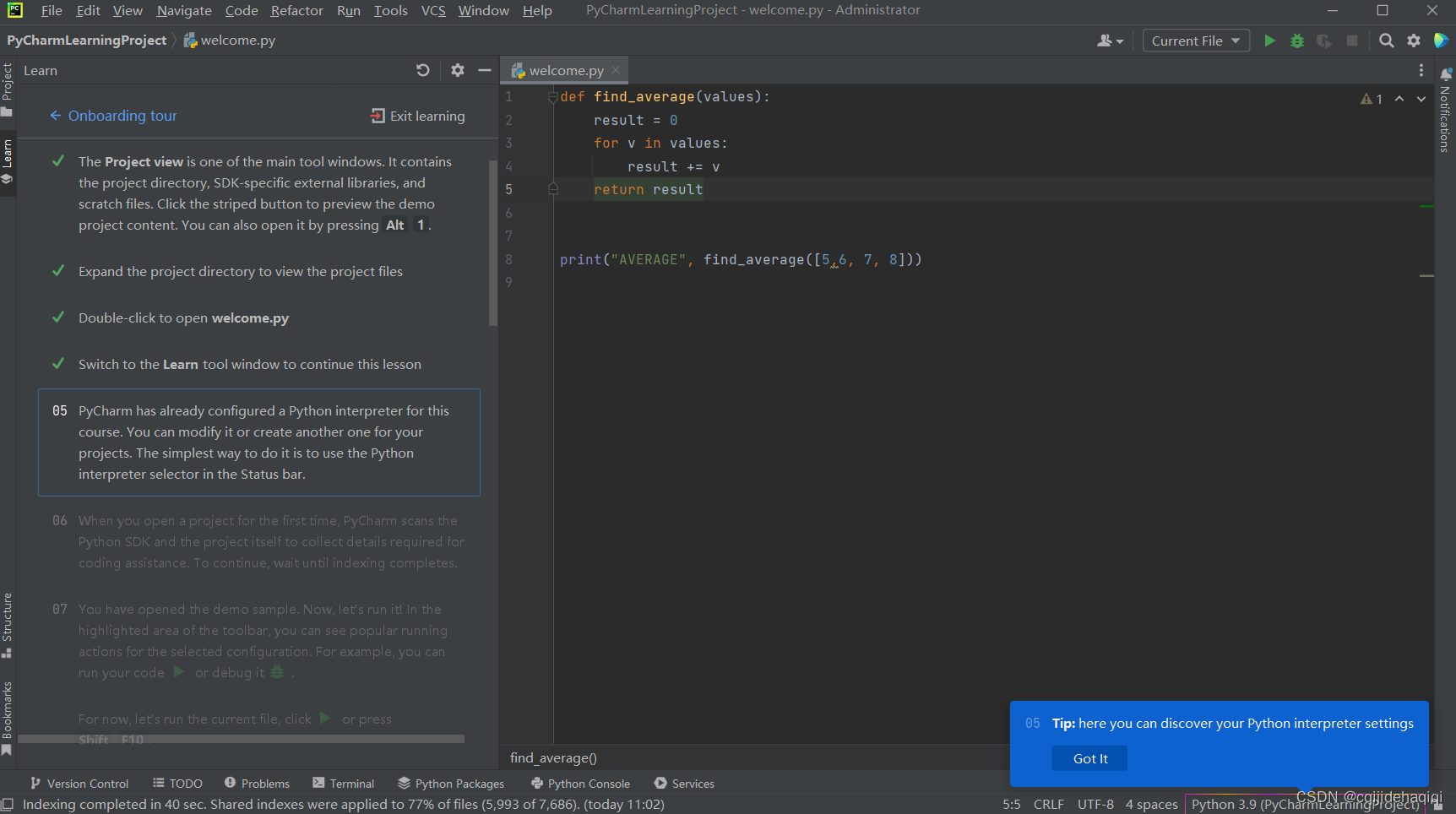The width and height of the screenshot is (1456, 814).
Task: Toggle the Learn tool window stripe
Action: (x=8, y=162)
